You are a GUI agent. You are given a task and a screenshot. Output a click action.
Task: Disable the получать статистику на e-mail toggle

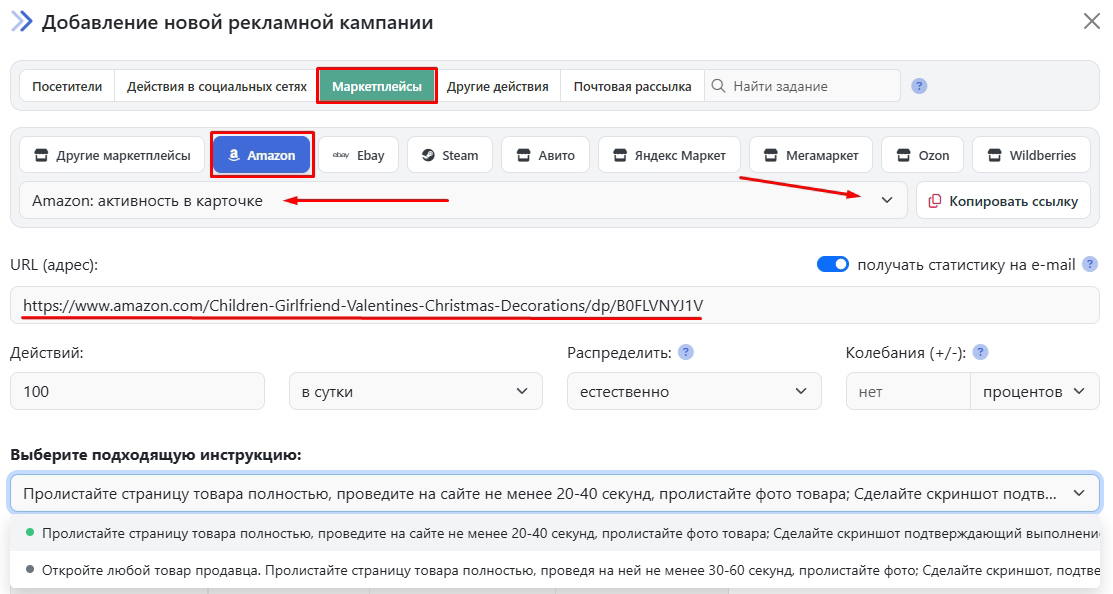832,265
